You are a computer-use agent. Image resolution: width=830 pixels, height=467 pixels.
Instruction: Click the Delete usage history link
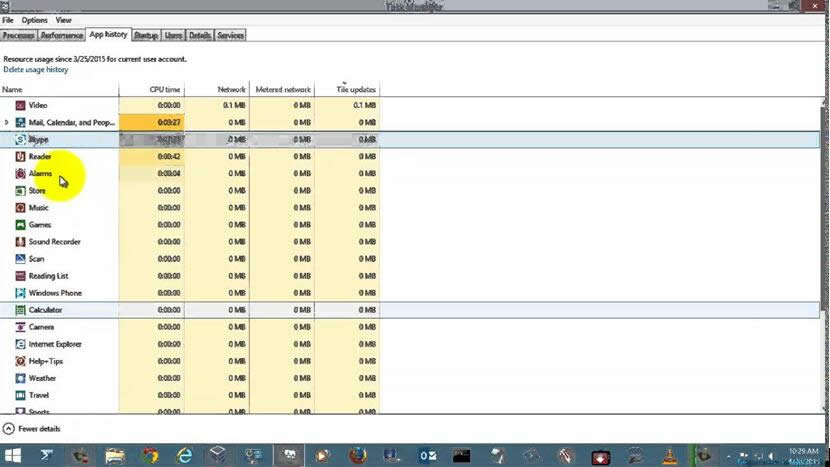click(x=36, y=70)
